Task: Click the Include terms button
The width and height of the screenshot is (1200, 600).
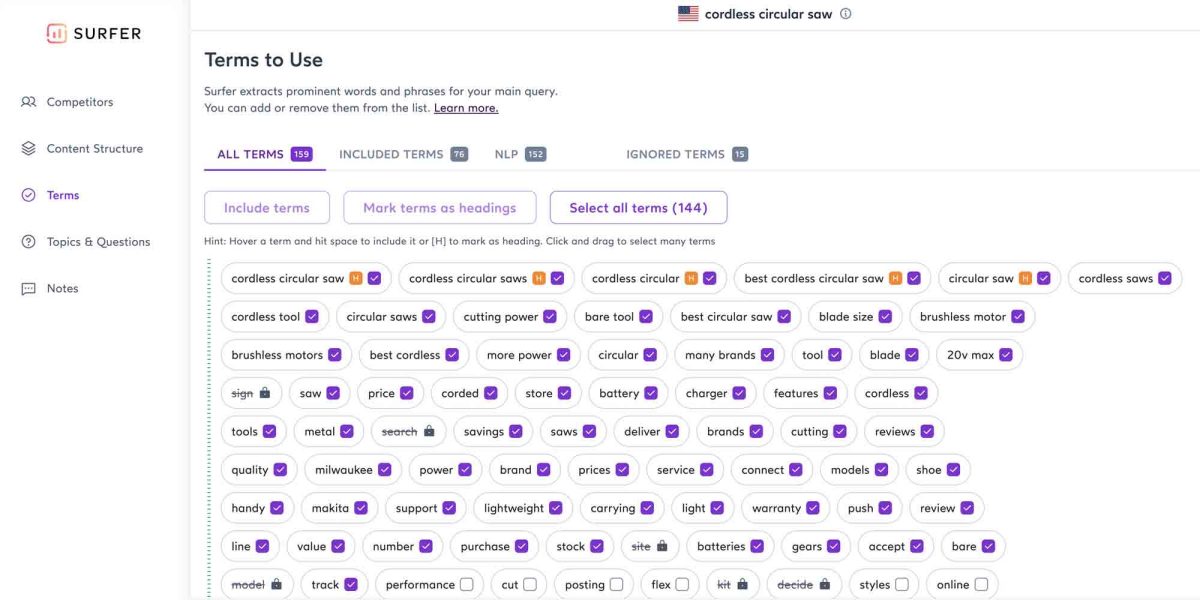Action: (267, 208)
